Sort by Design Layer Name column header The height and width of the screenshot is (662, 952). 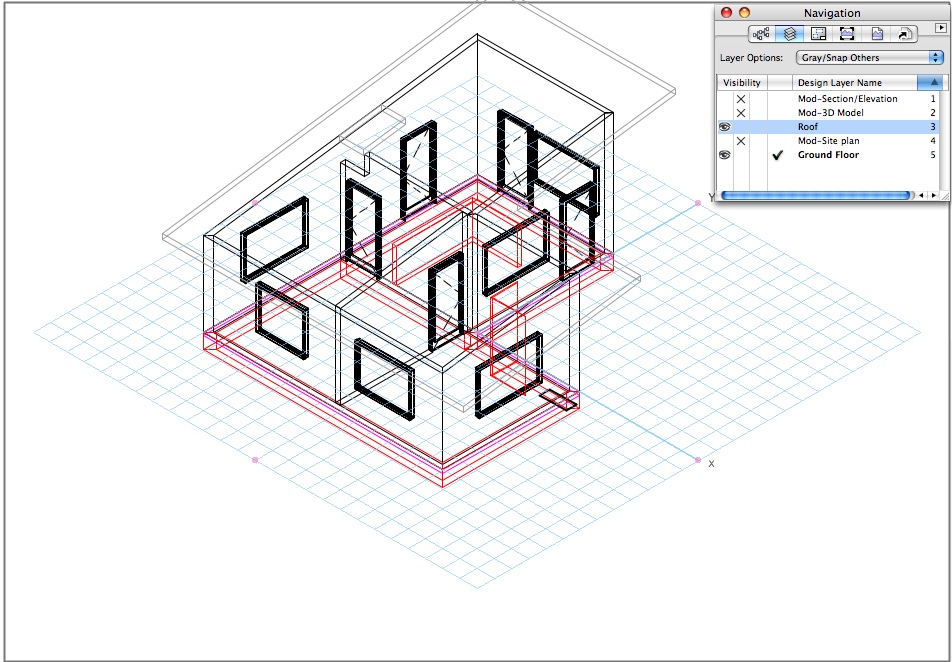(855, 83)
